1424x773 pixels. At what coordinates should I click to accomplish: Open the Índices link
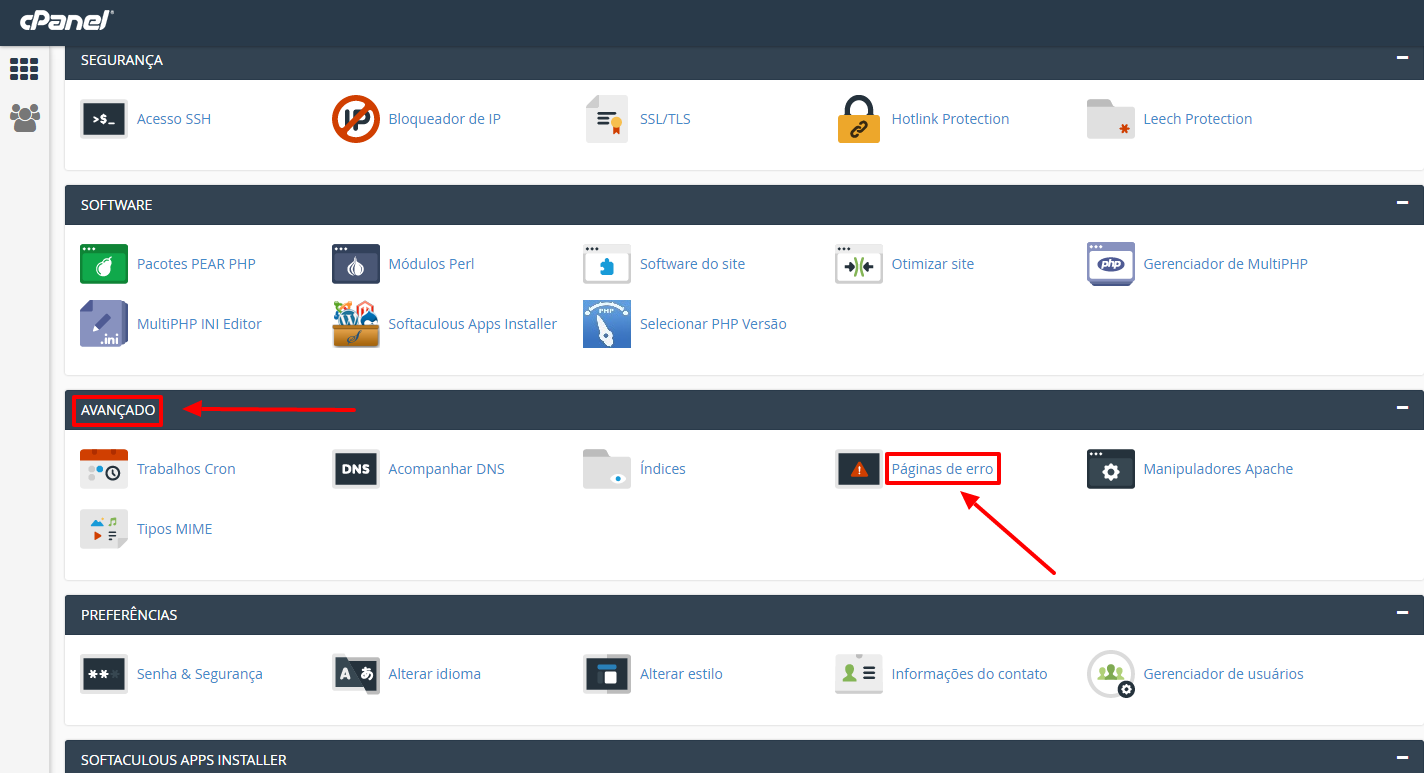[x=663, y=469]
